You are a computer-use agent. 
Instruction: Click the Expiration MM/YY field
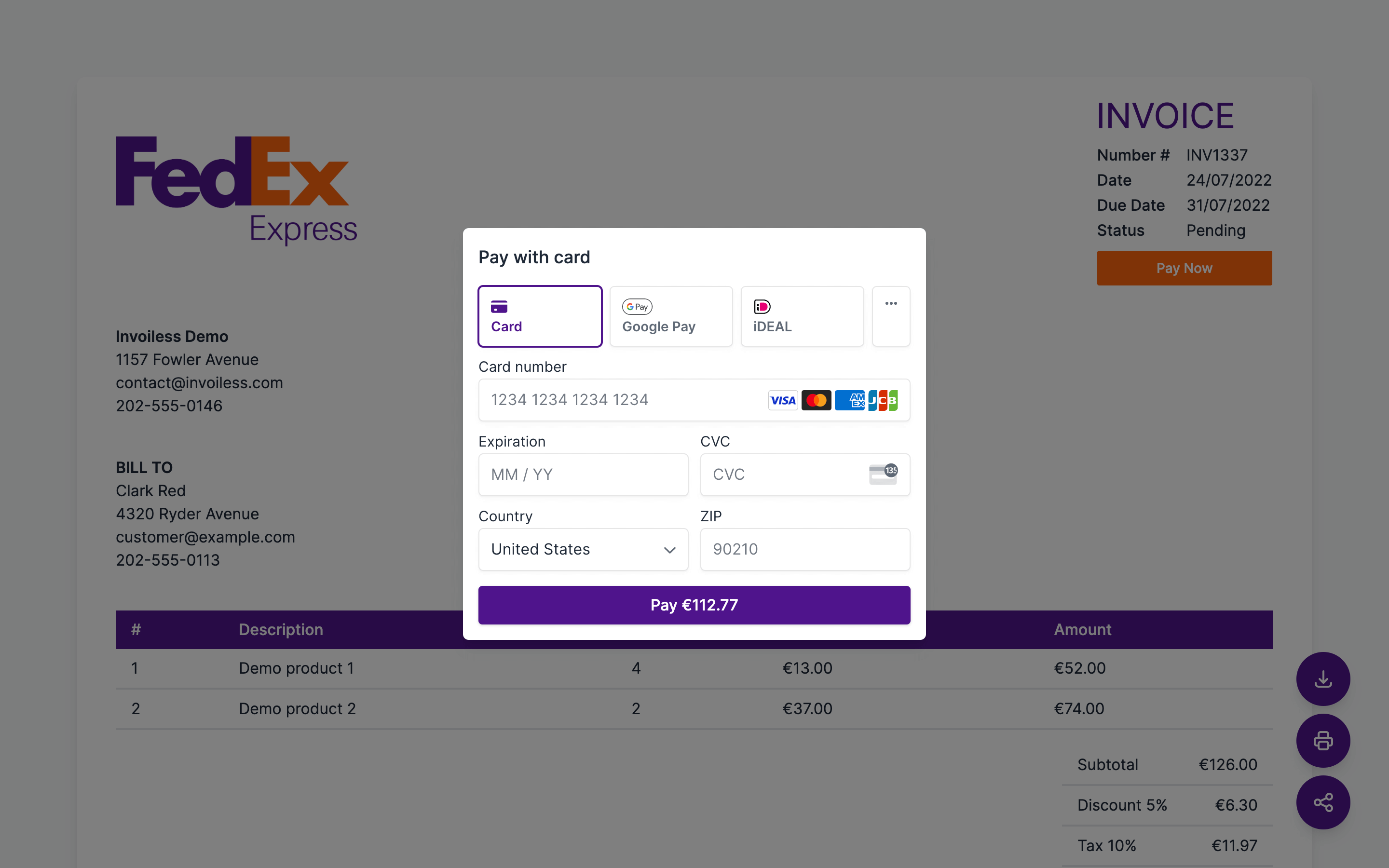(582, 474)
